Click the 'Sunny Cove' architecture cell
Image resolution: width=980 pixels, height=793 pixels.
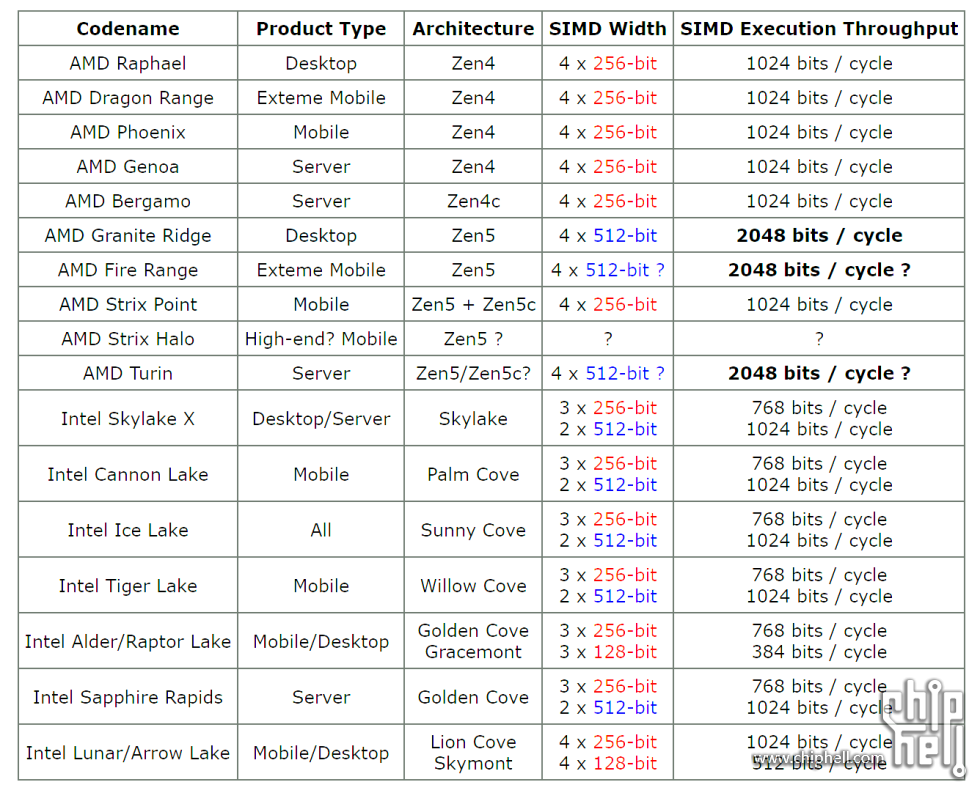point(473,529)
